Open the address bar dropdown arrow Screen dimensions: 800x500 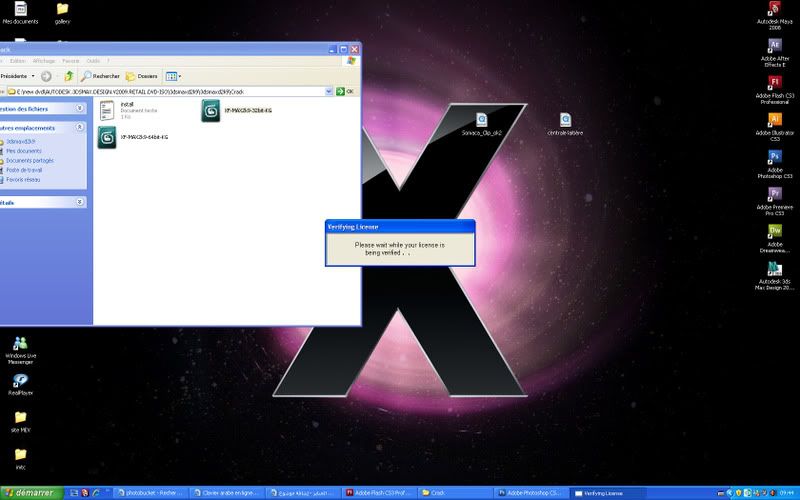(x=329, y=91)
